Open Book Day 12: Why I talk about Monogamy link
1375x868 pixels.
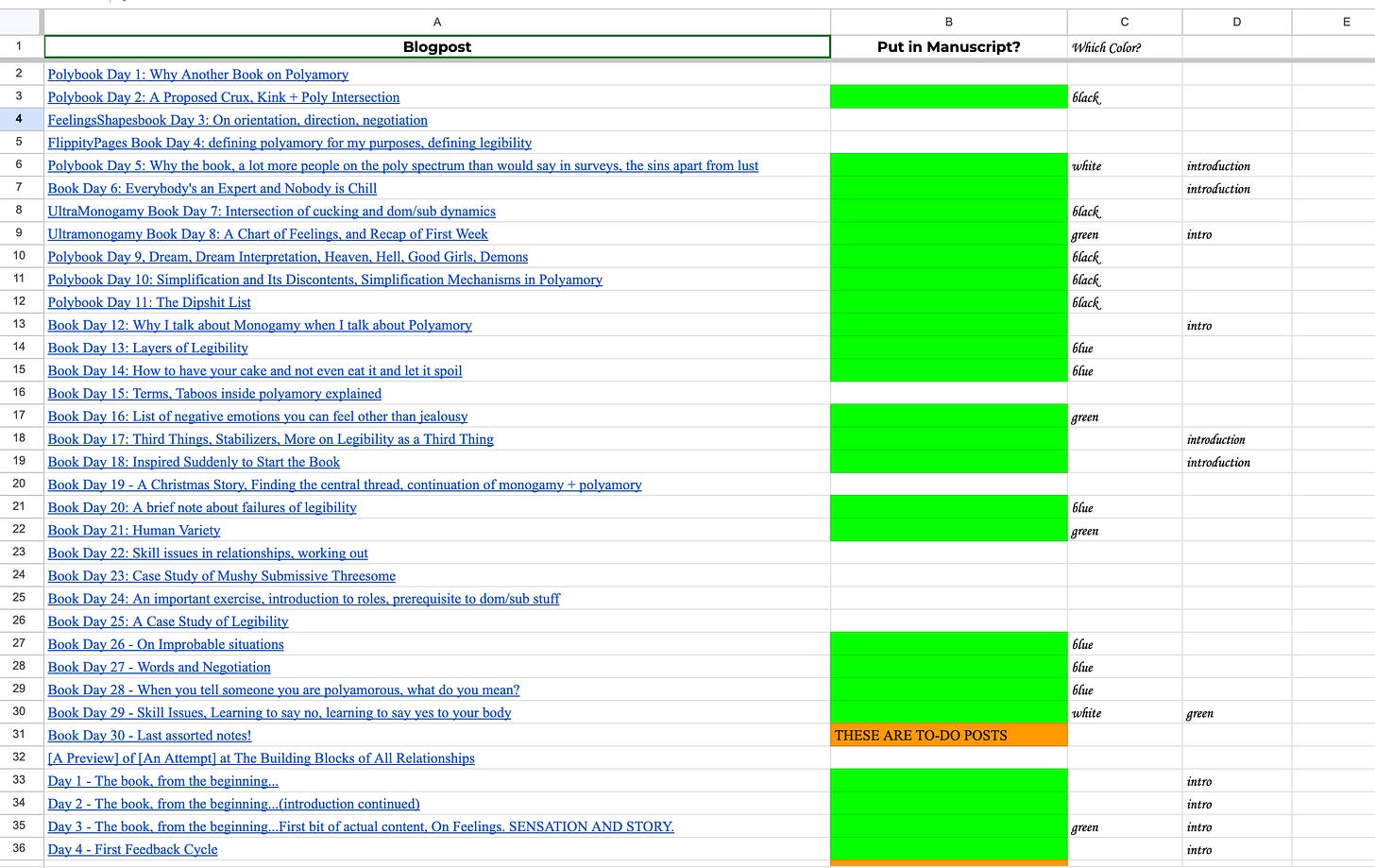pyautogui.click(x=260, y=325)
